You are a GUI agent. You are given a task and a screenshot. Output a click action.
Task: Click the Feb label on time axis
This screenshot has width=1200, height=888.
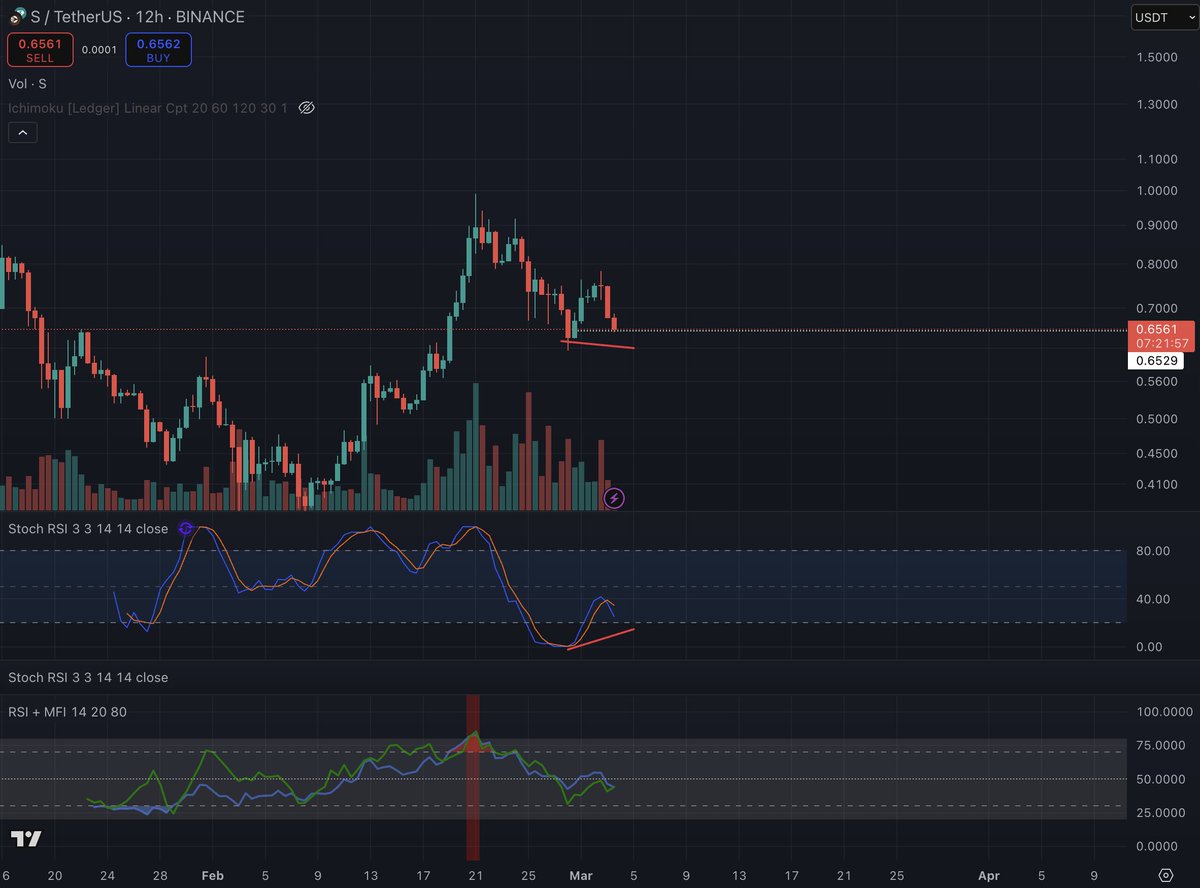[212, 874]
